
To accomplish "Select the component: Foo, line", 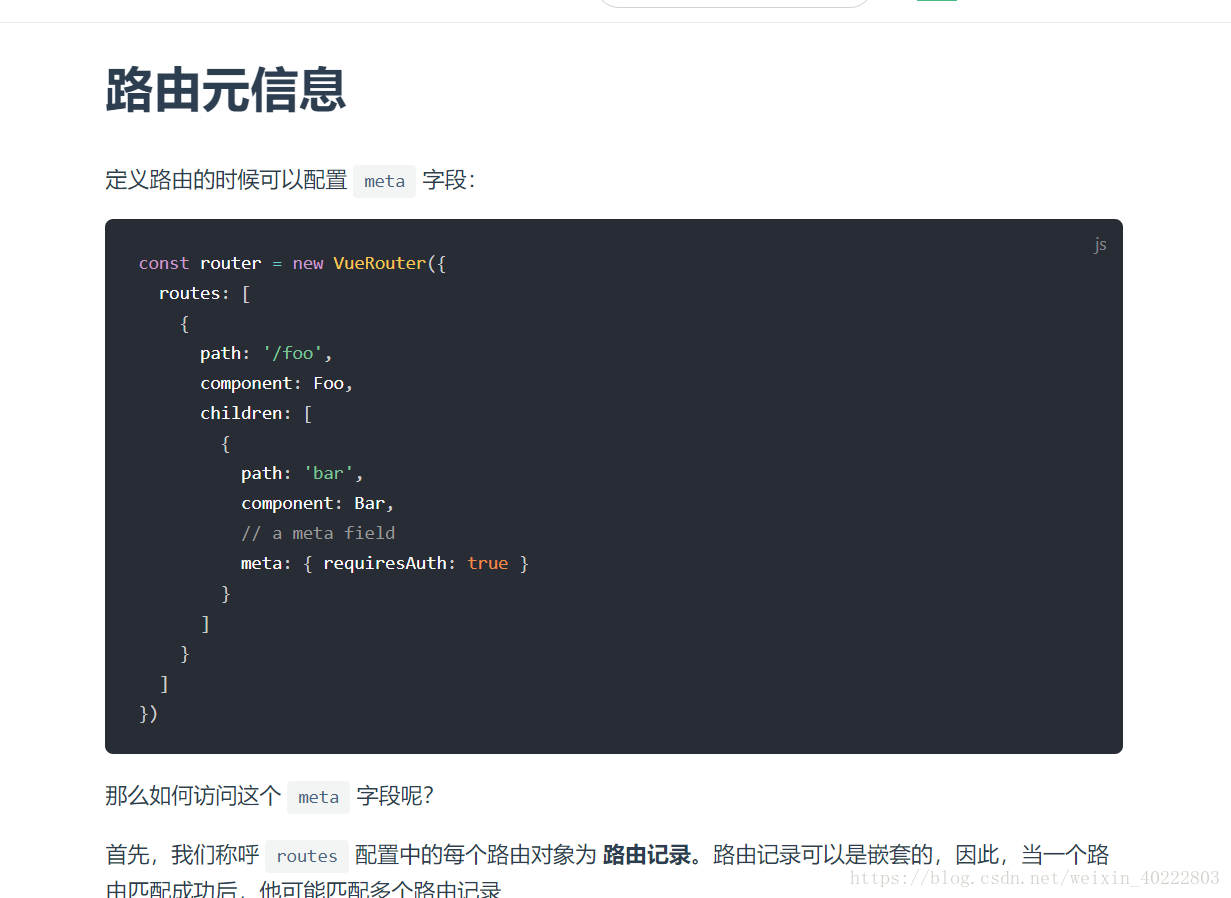I will pyautogui.click(x=277, y=383).
